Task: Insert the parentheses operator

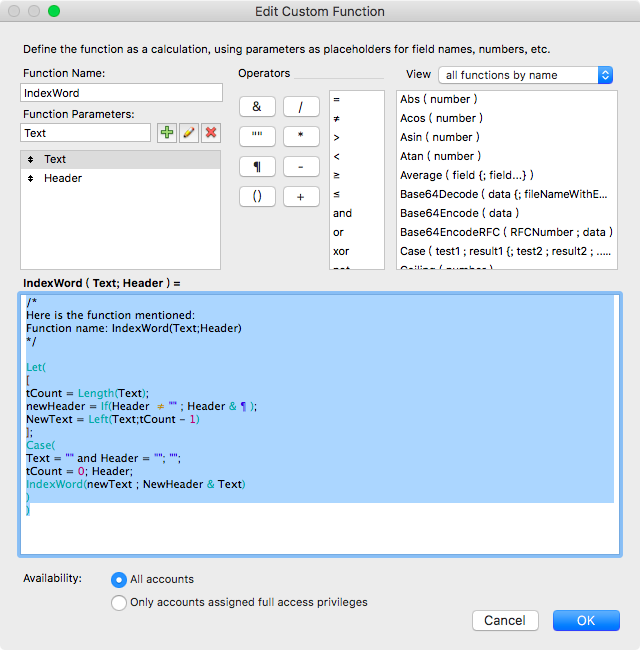Action: tap(257, 196)
